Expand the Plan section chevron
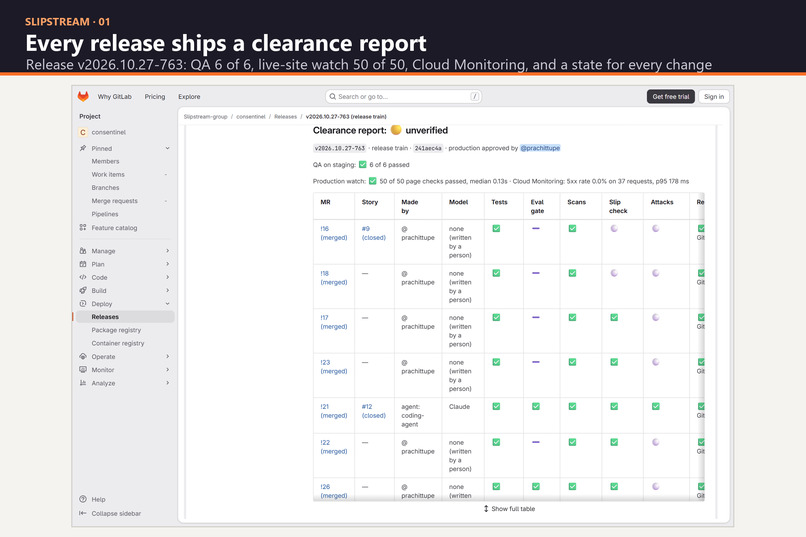This screenshot has width=806, height=537. [168, 264]
